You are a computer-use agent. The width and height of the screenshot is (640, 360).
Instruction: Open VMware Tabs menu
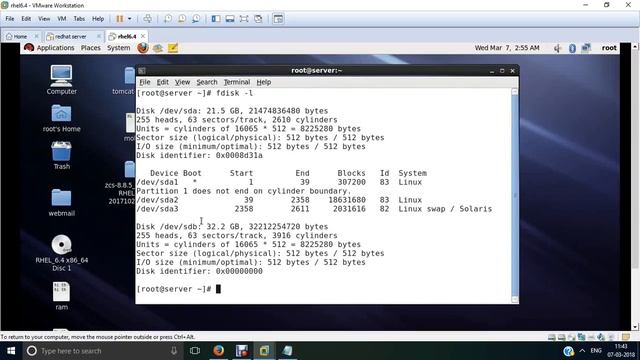(x=79, y=19)
